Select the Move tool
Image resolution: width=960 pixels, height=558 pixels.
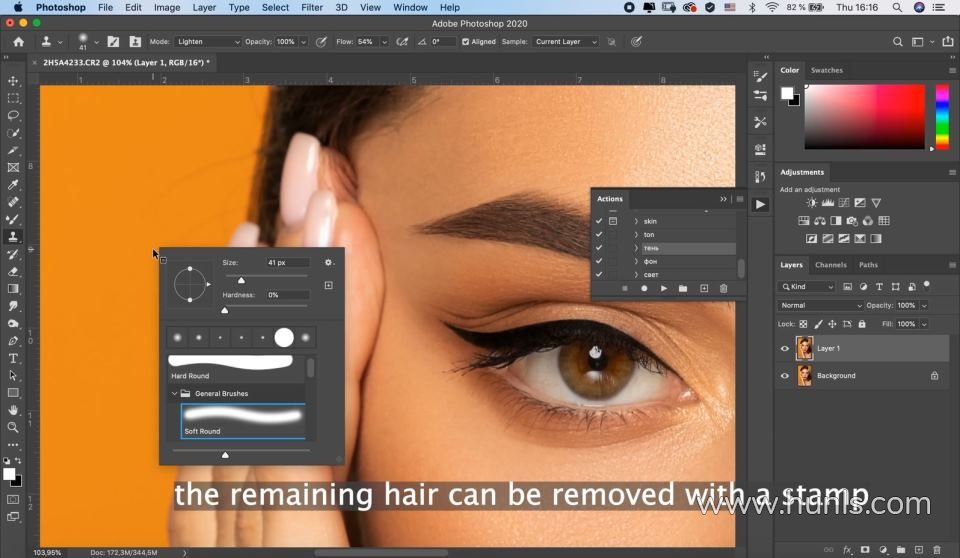[13, 81]
